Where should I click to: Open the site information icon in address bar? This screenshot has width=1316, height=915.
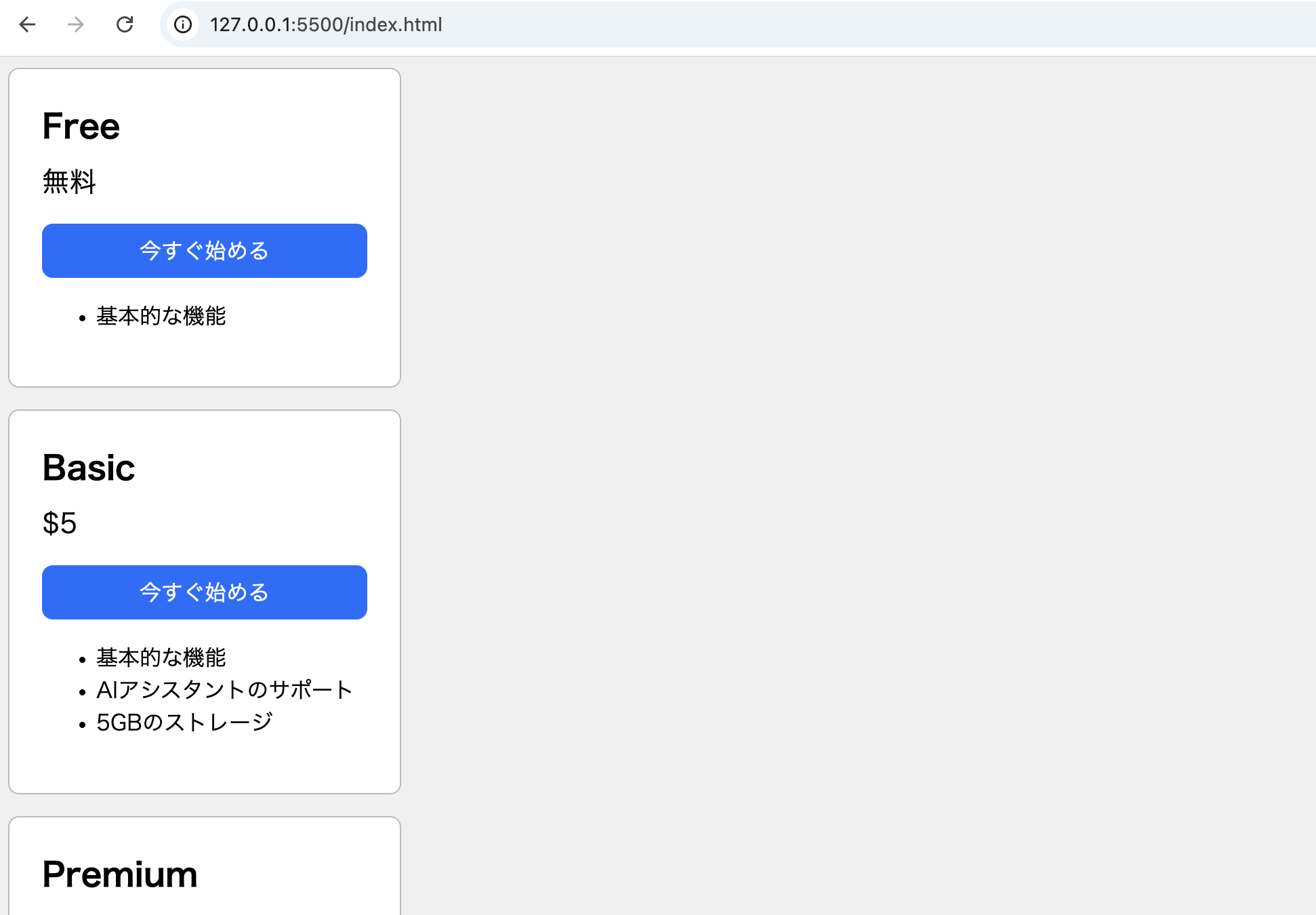point(182,24)
